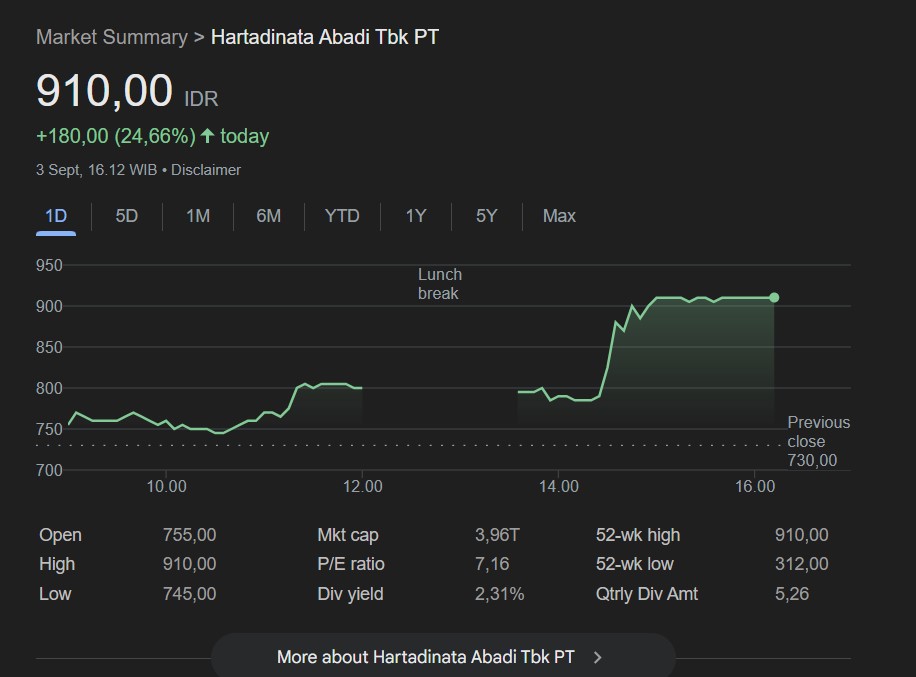Click the 52-wk low label

[x=634, y=564]
